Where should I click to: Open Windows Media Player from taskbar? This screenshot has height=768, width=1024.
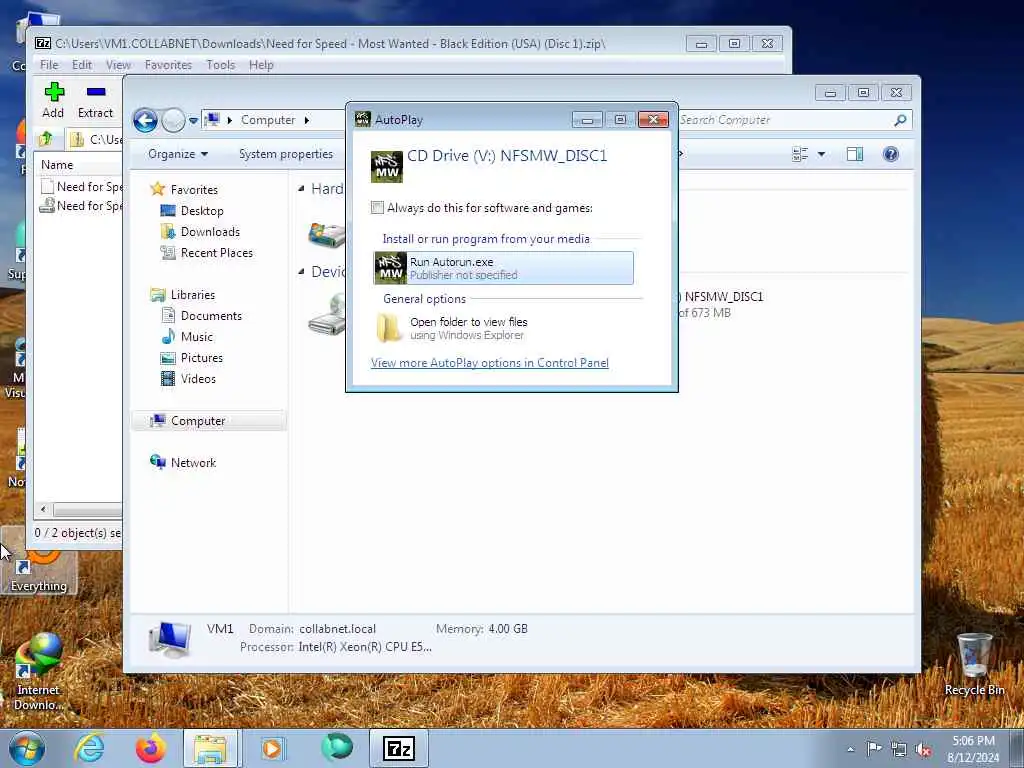272,748
